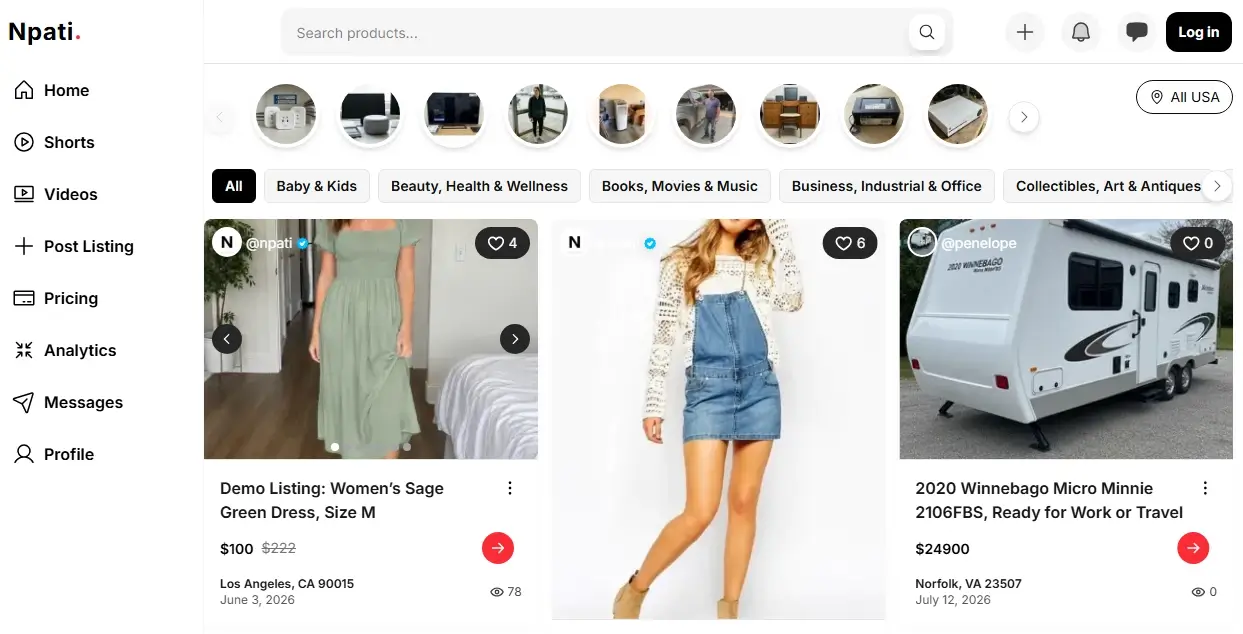Select Business, Industrial & Office category

(x=887, y=186)
